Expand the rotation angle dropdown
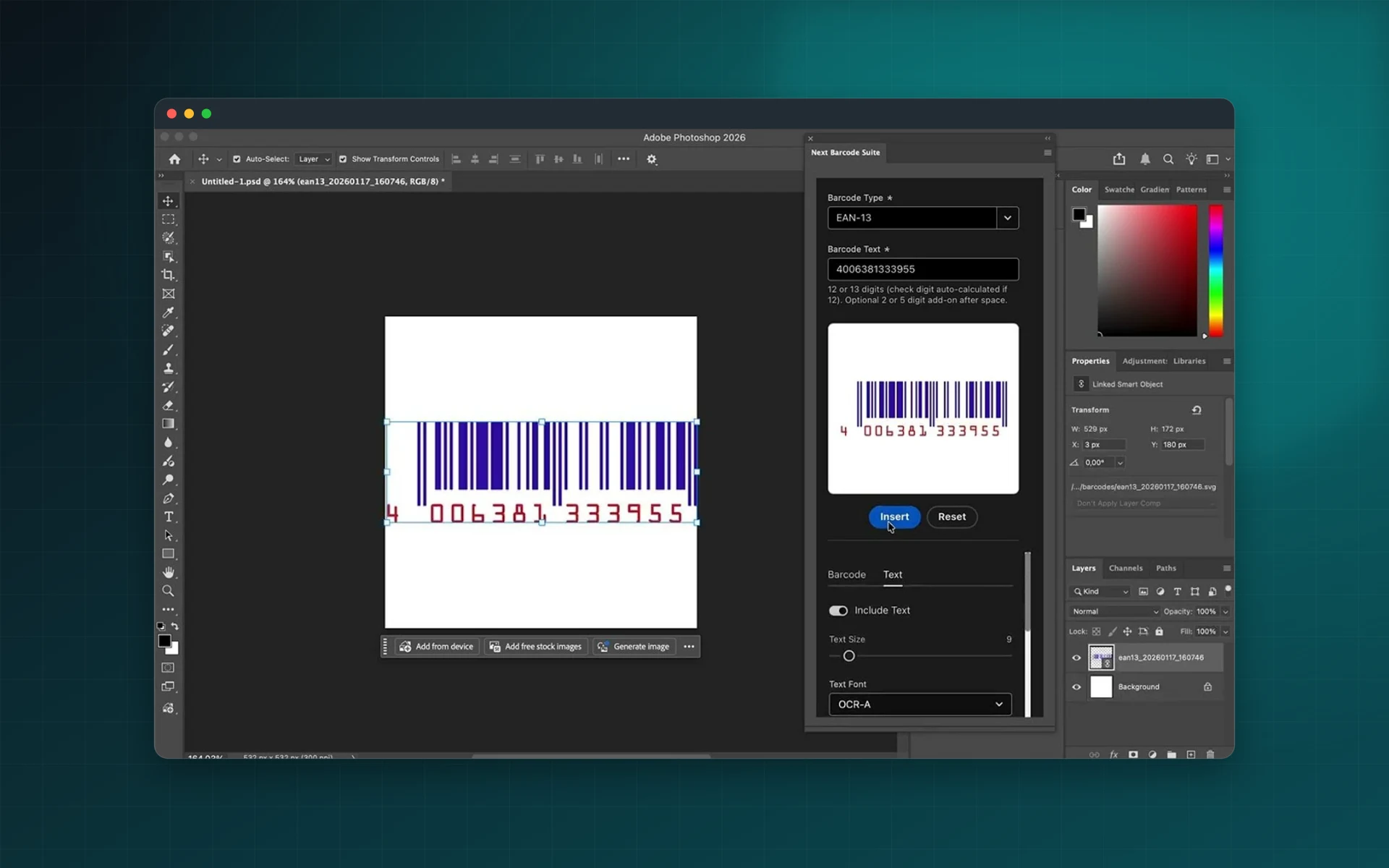1389x868 pixels. pyautogui.click(x=1120, y=463)
